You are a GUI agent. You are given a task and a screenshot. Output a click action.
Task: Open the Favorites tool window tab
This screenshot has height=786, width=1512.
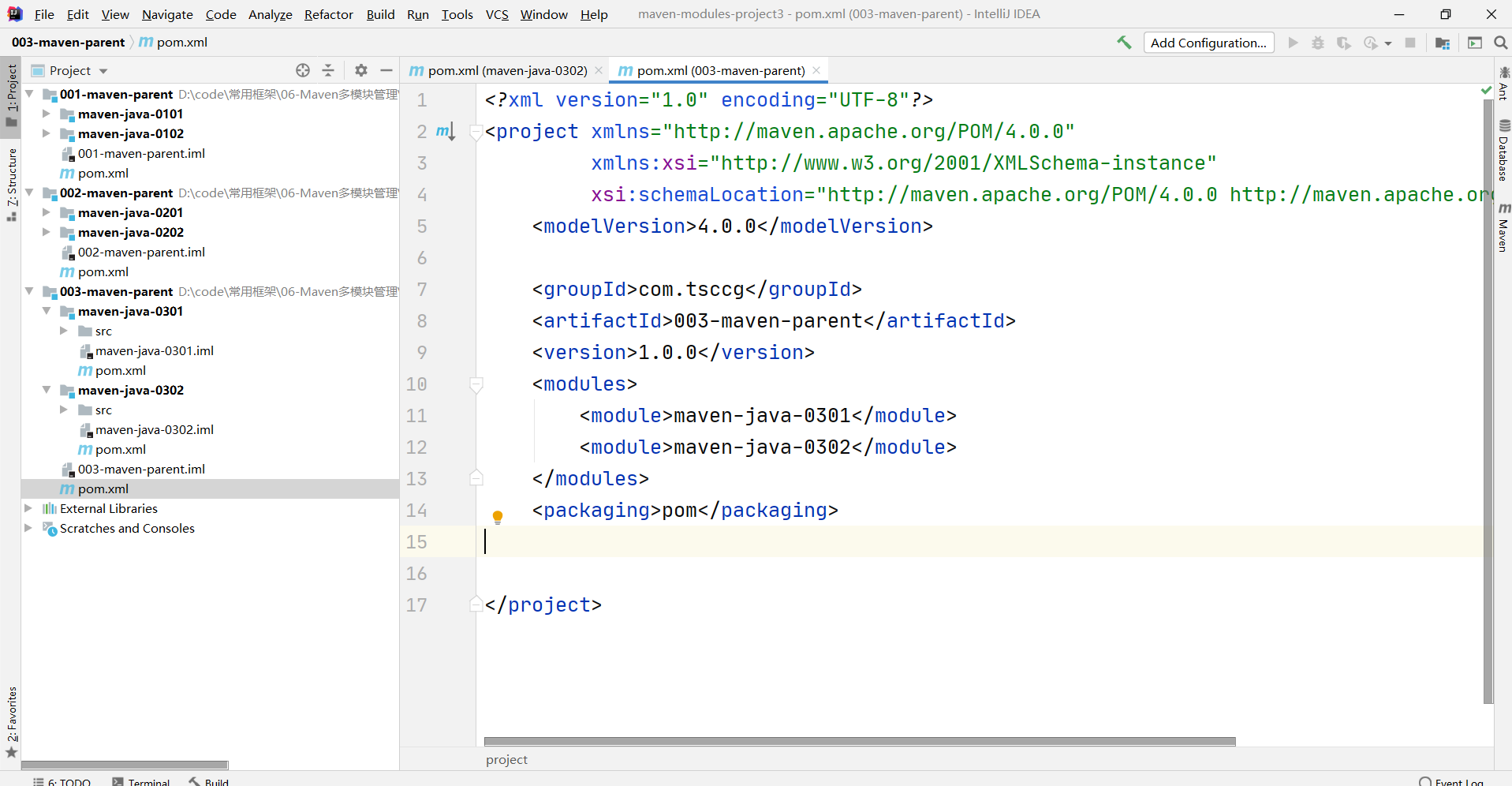[x=11, y=721]
